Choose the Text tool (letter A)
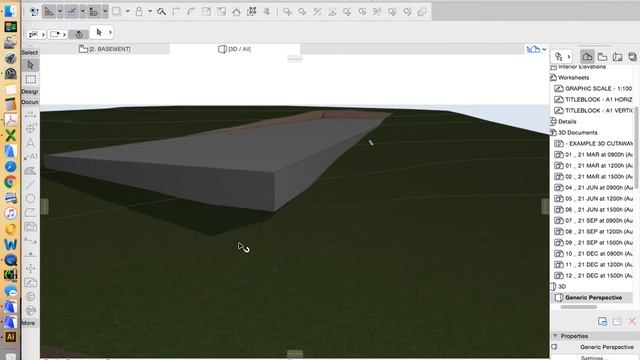Image resolution: width=640 pixels, height=360 pixels. point(31,143)
